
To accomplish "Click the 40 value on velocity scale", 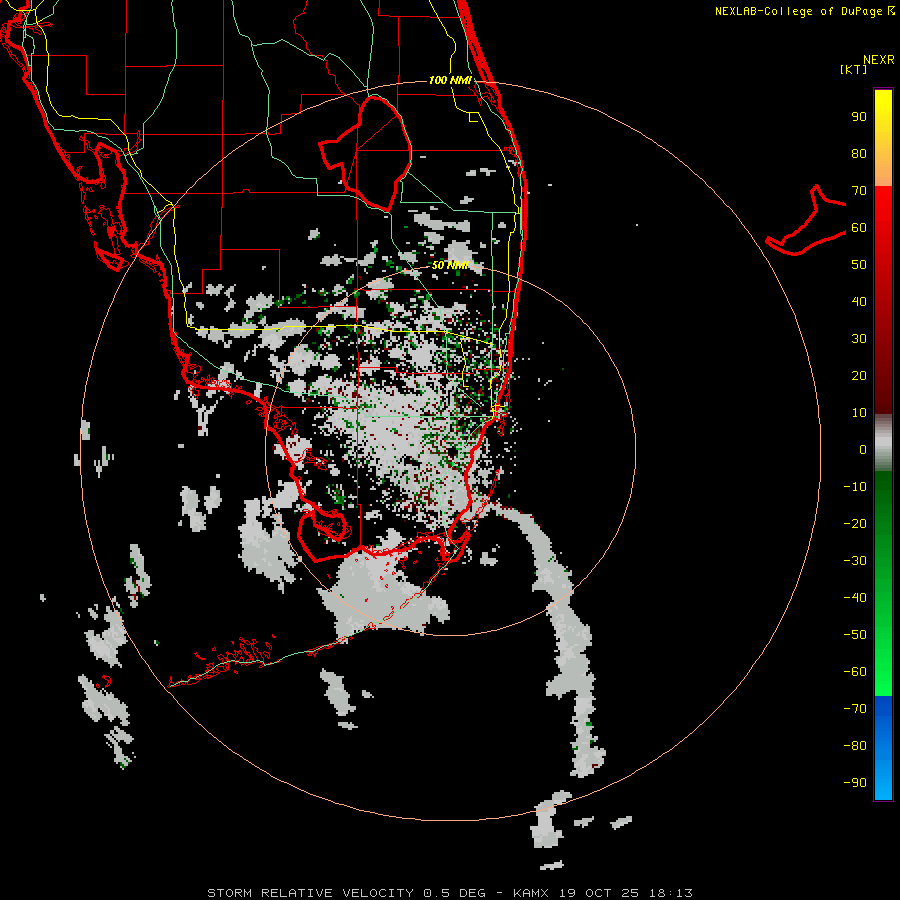I will [859, 302].
